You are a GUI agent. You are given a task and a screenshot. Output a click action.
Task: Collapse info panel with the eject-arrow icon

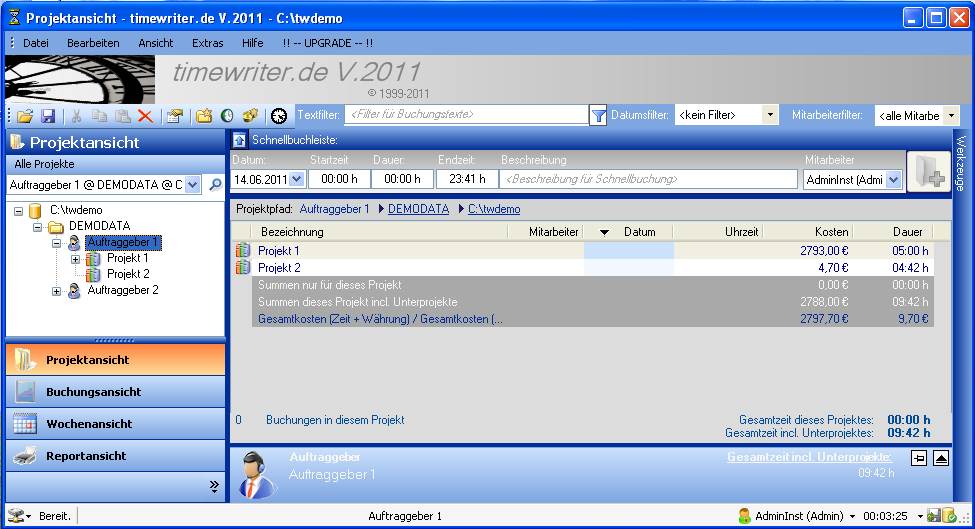pos(941,459)
